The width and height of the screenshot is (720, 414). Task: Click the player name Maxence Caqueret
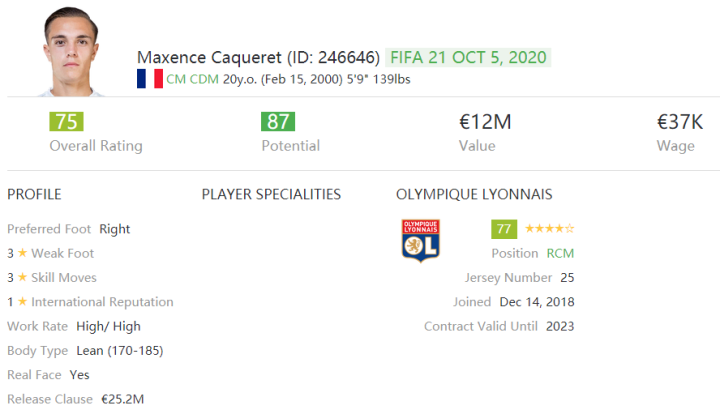click(208, 57)
